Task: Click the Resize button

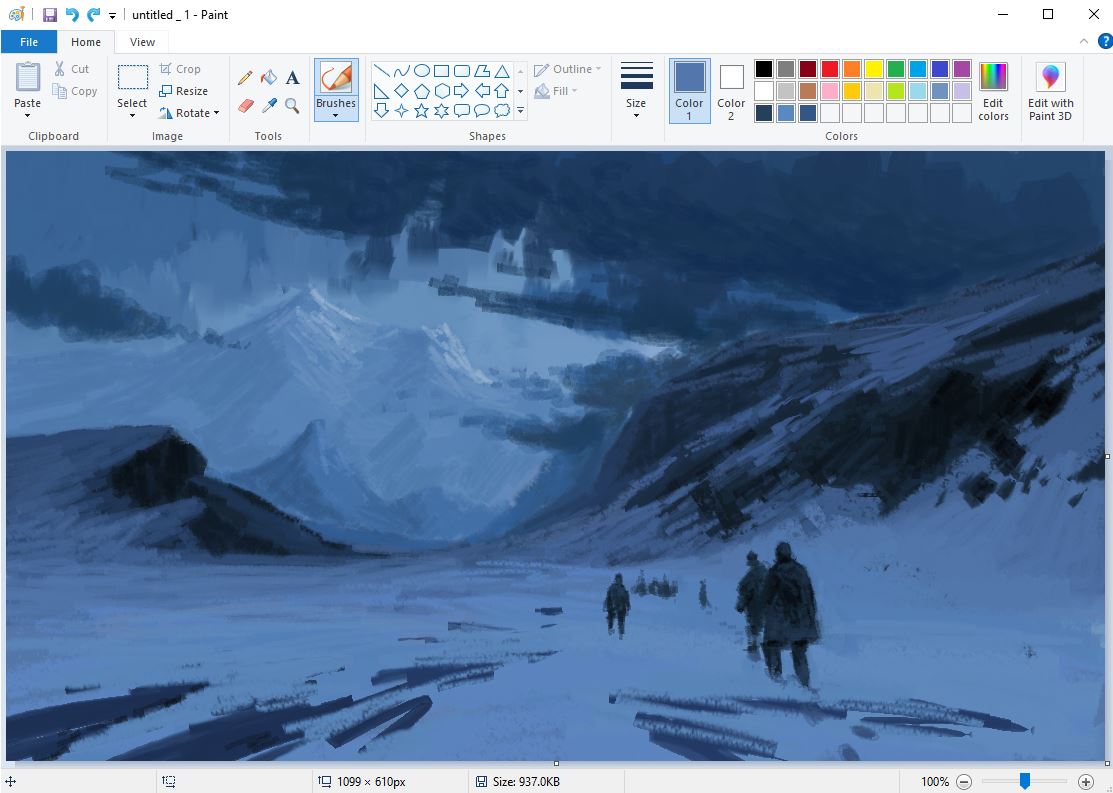Action: [x=183, y=91]
